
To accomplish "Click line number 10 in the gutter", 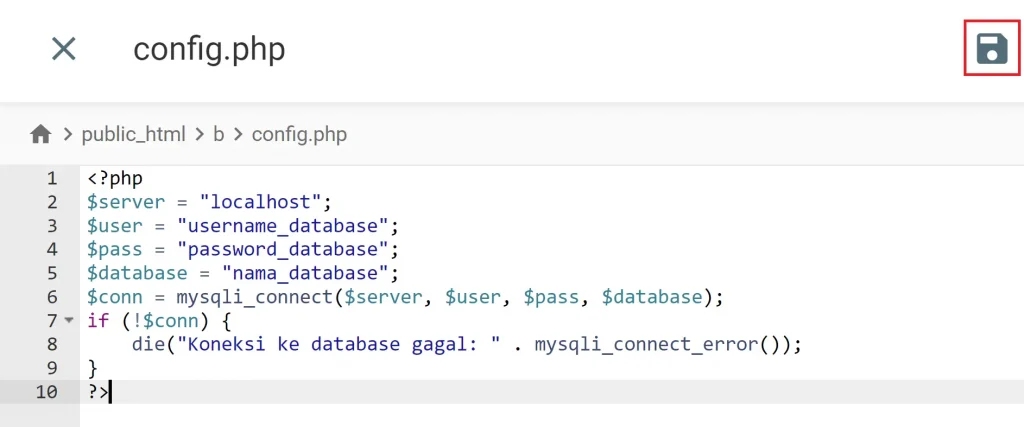I will click(x=46, y=391).
